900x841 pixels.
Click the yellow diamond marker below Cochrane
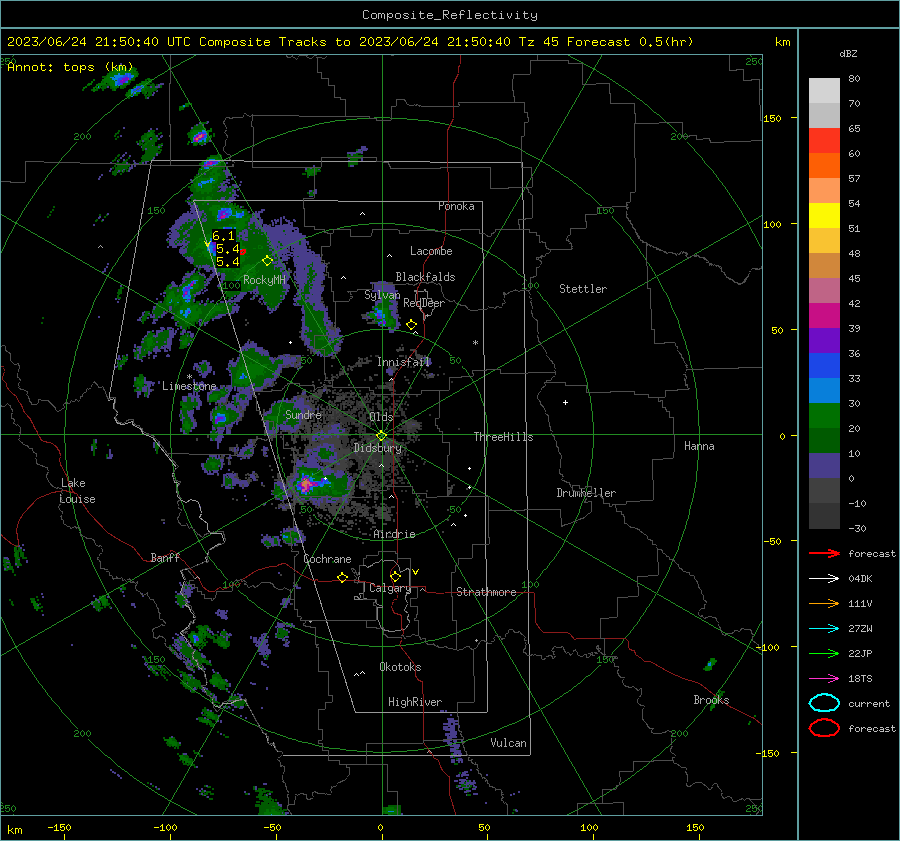tap(343, 577)
